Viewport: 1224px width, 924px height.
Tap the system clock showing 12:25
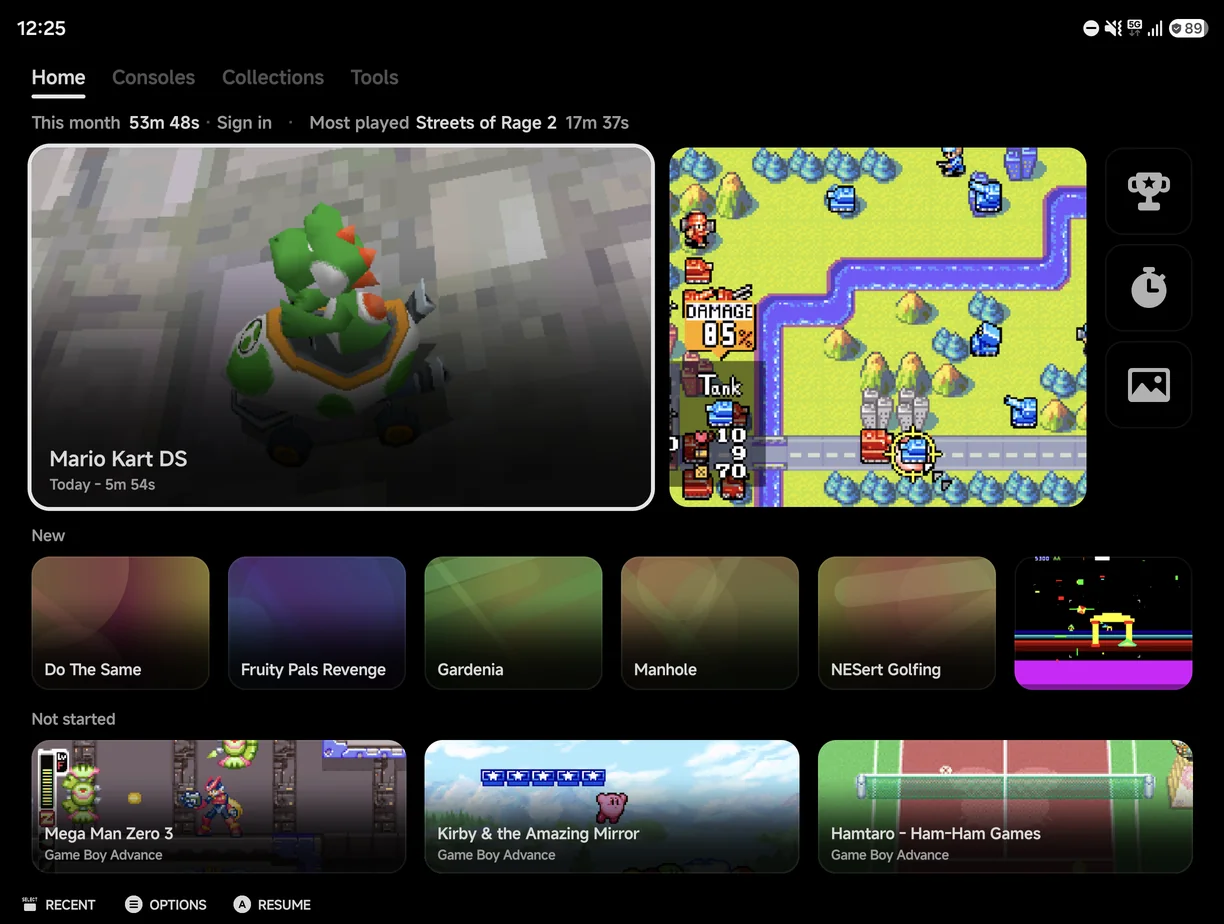coord(41,29)
